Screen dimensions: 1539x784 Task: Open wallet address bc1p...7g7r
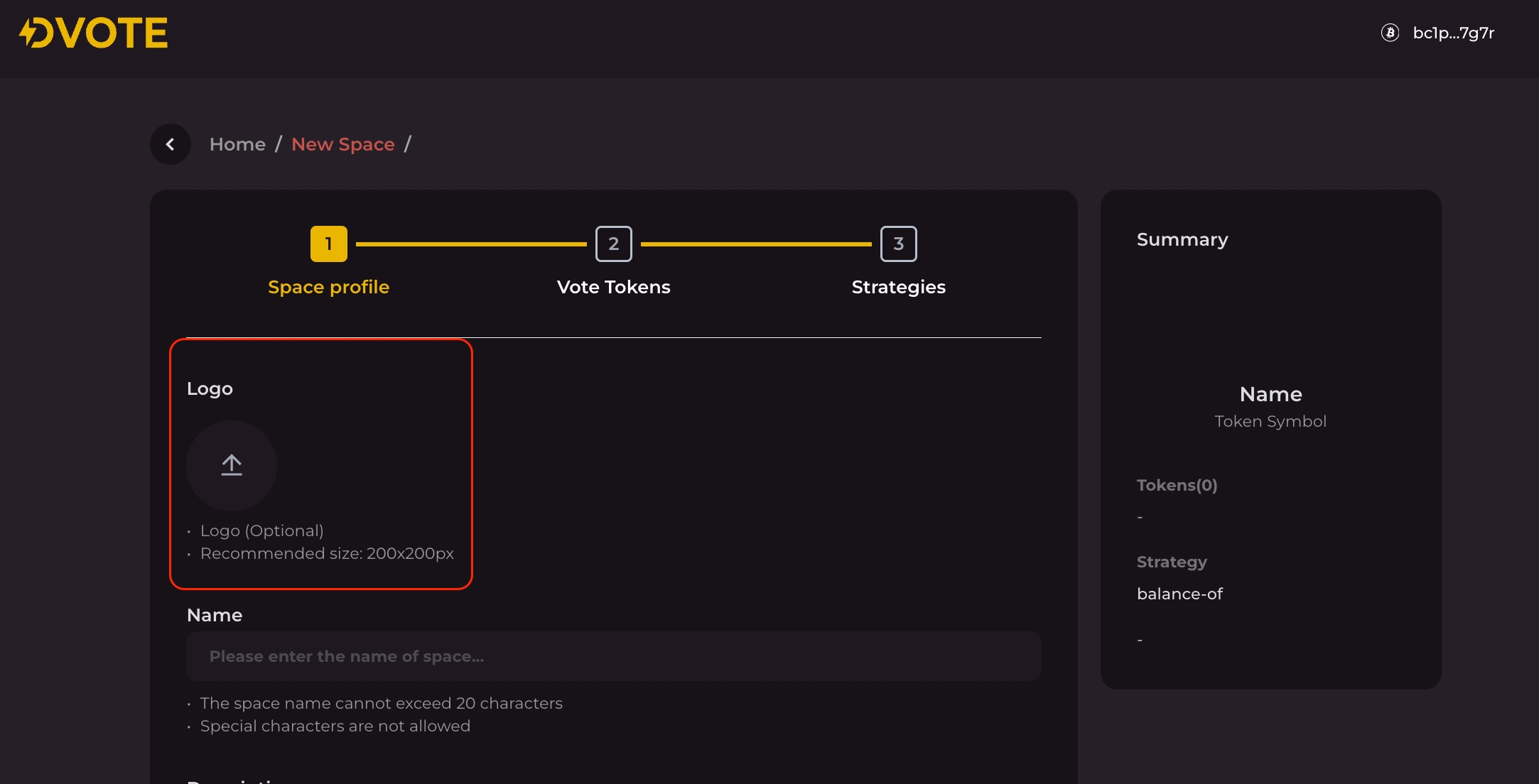pyautogui.click(x=1453, y=33)
